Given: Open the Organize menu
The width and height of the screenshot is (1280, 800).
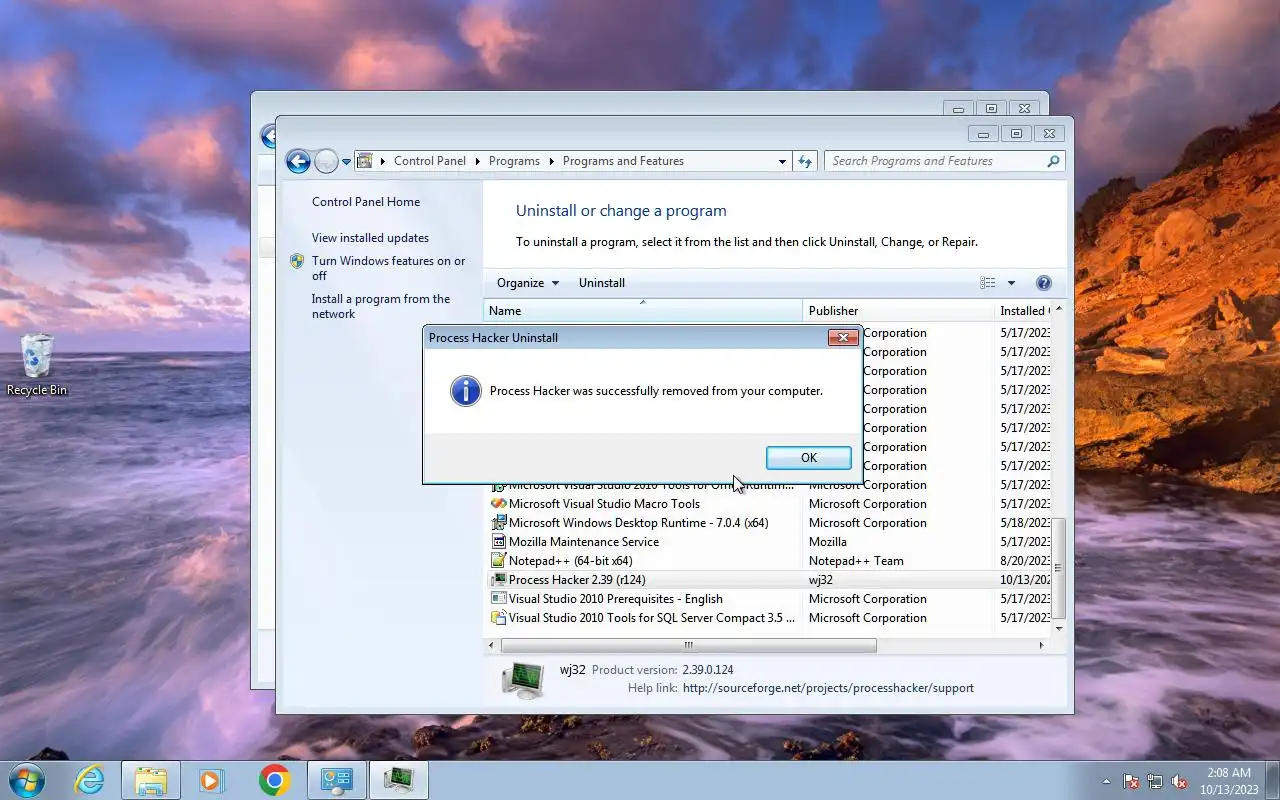Looking at the screenshot, I should pyautogui.click(x=528, y=283).
